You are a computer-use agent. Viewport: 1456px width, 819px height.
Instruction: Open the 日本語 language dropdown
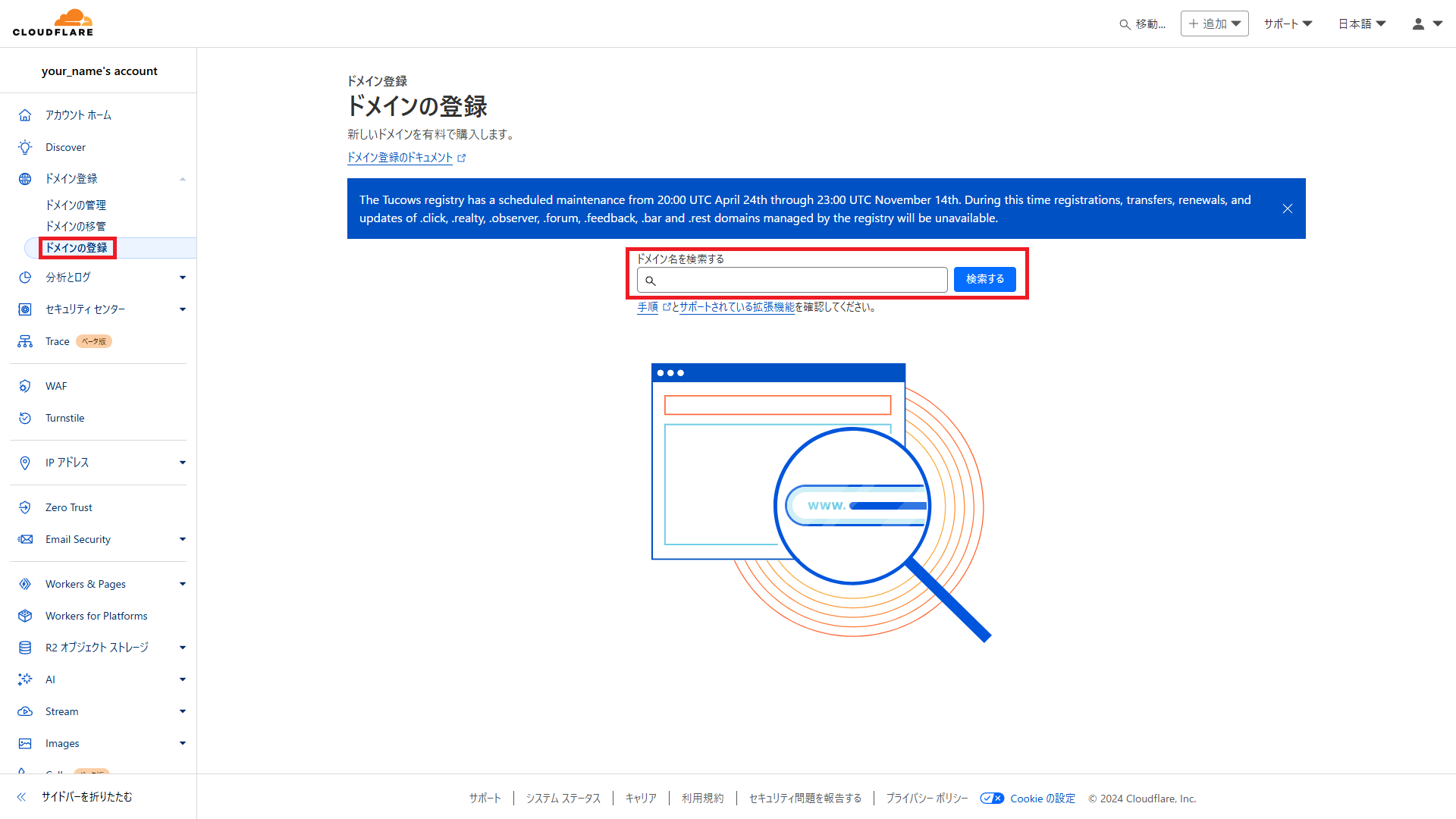(x=1362, y=24)
